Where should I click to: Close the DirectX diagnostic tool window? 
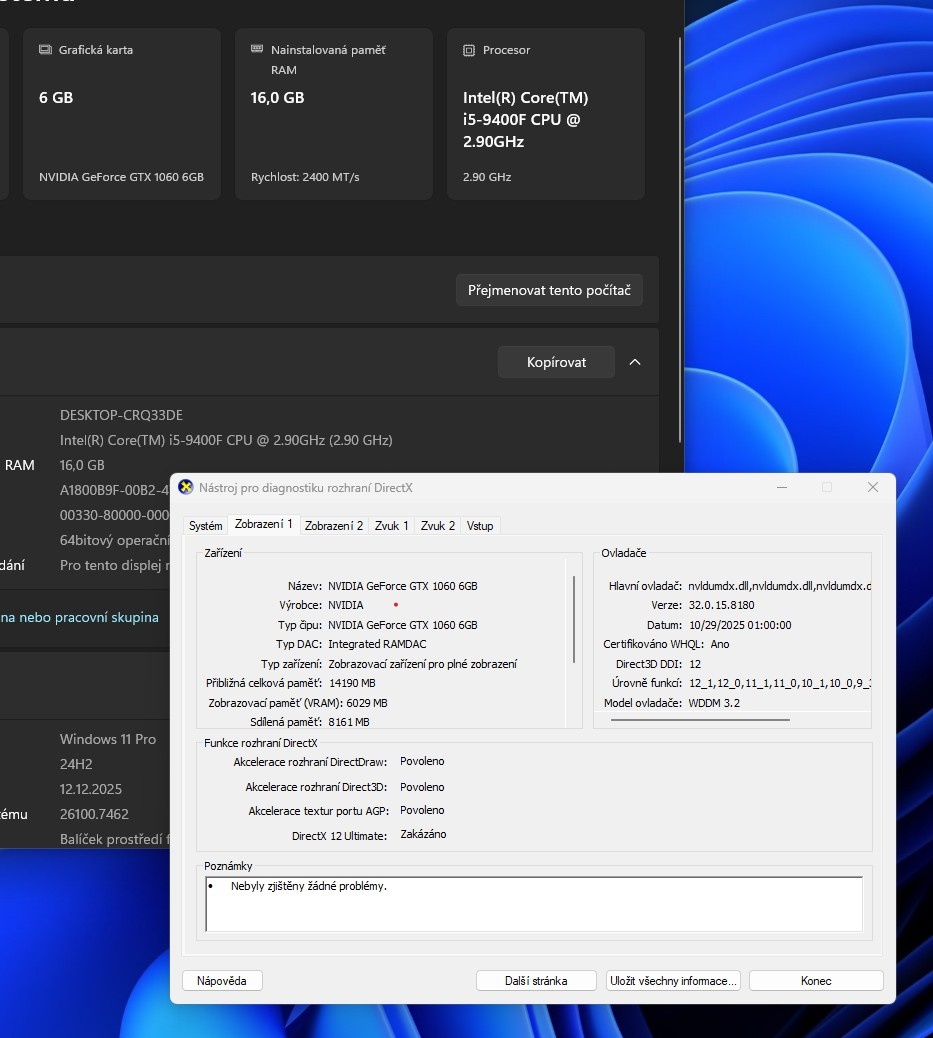click(872, 487)
